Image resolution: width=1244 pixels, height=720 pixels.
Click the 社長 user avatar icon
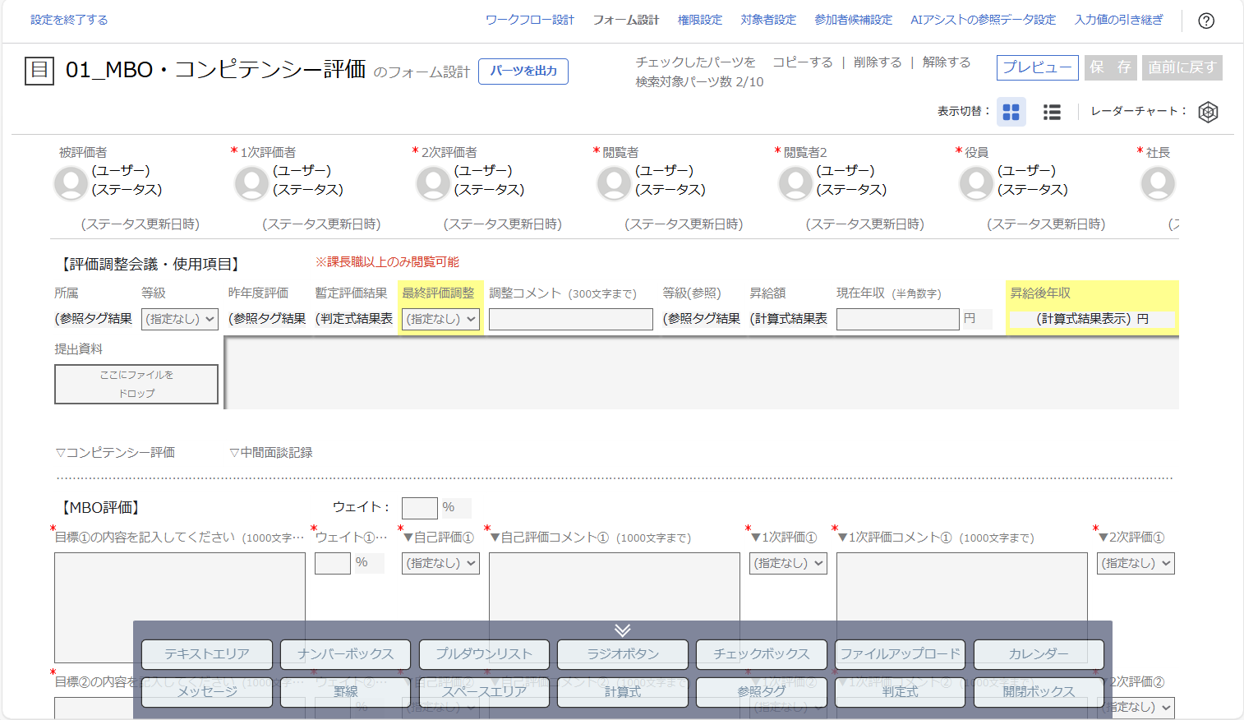click(x=1156, y=183)
